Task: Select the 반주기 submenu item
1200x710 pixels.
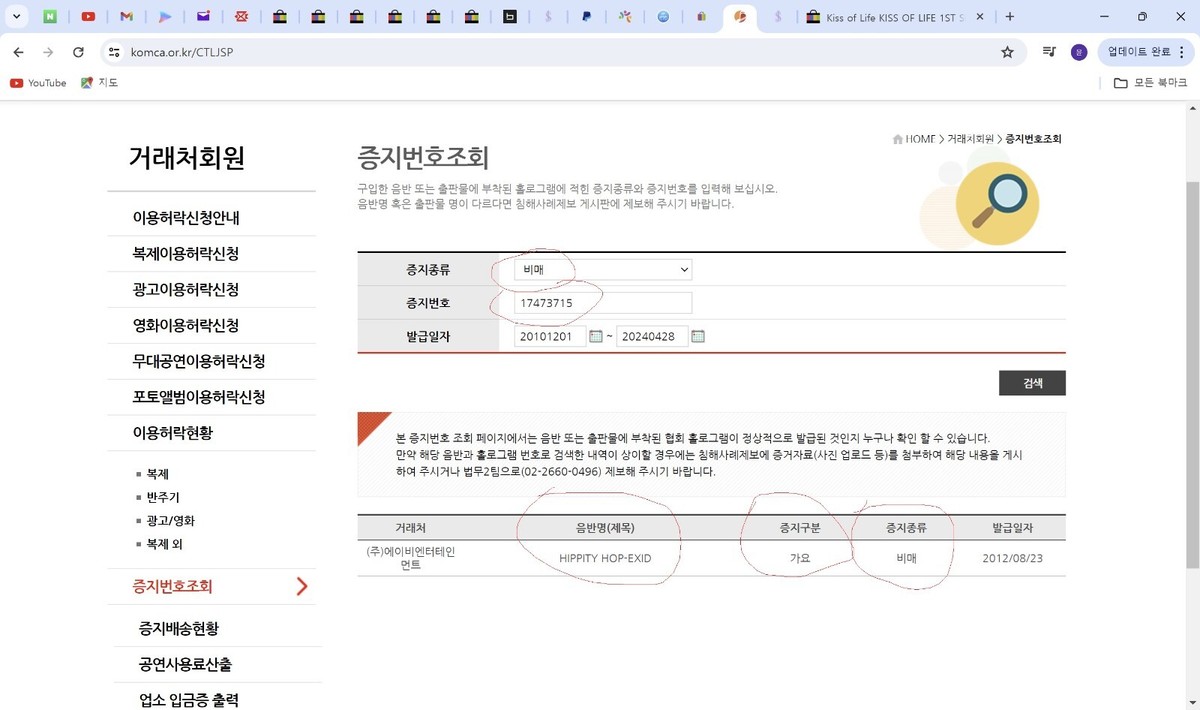Action: click(x=163, y=497)
